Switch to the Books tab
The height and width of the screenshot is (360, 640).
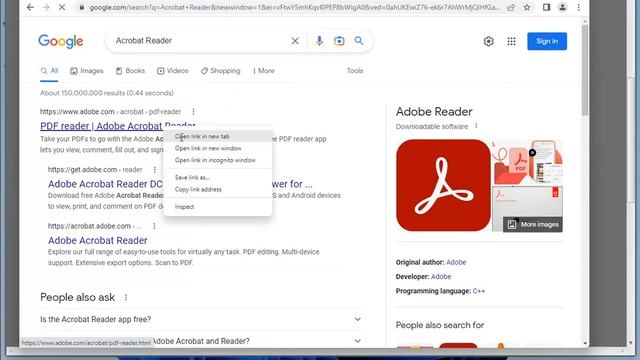click(x=130, y=71)
